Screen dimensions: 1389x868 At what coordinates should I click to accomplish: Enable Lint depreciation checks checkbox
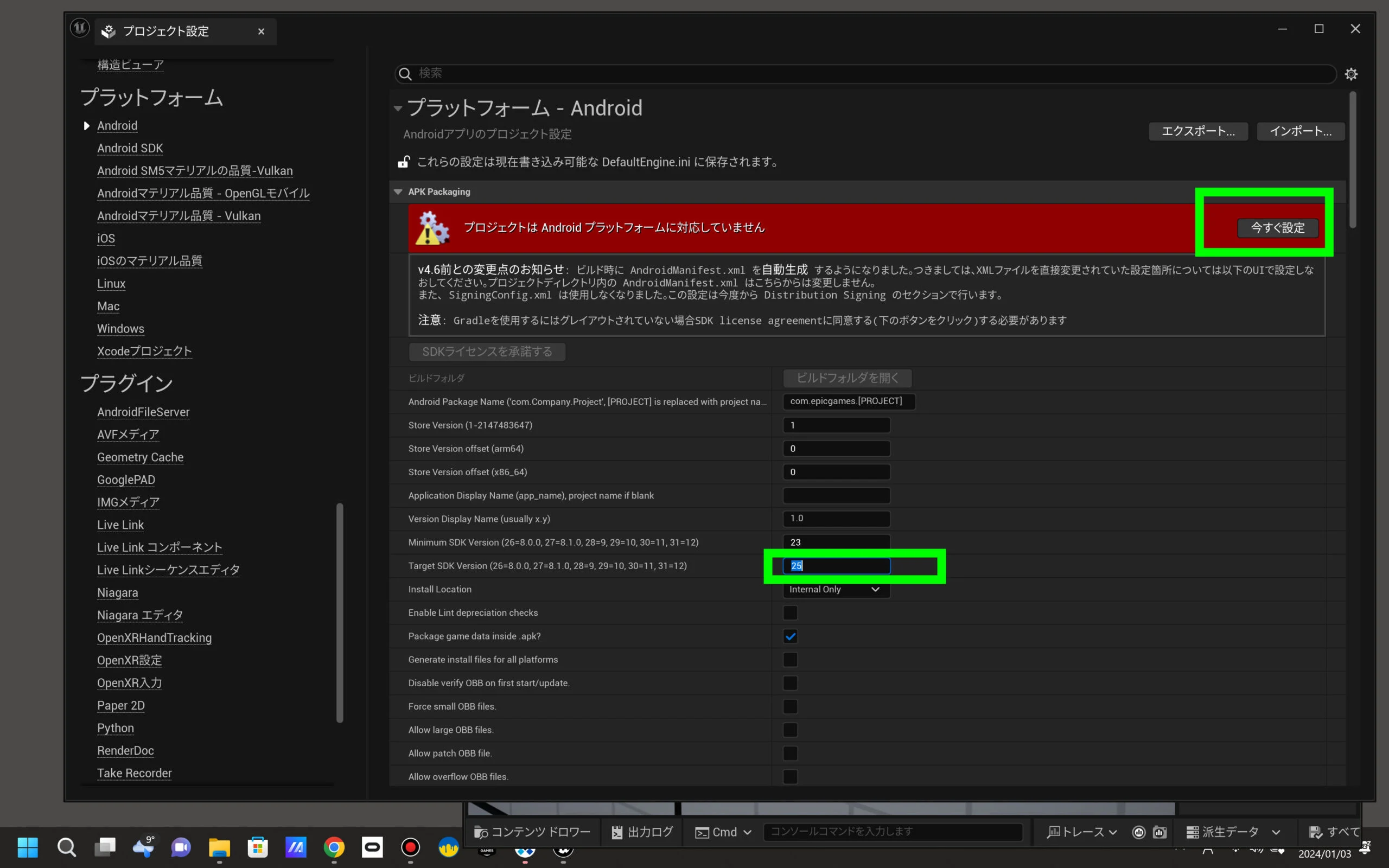coord(791,612)
